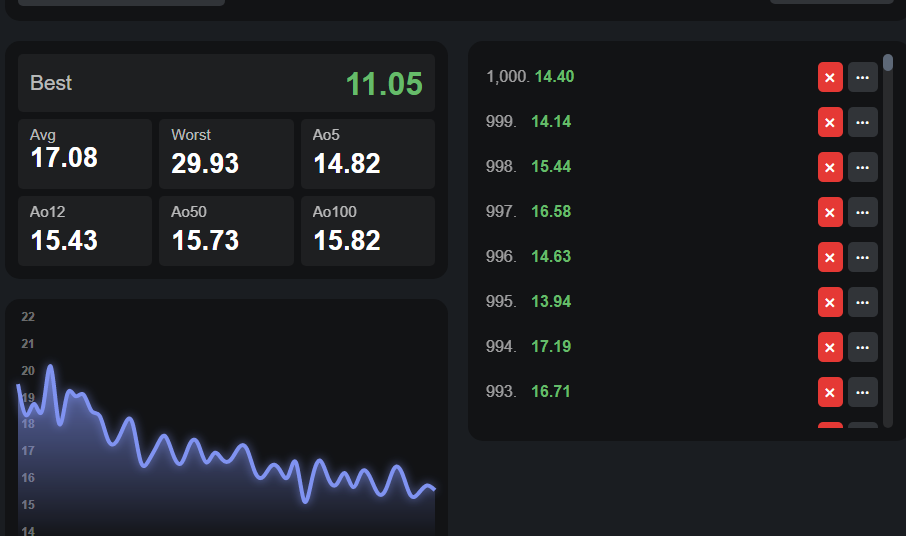Screen dimensions: 906x536
Task: Open three-dot menu for solve 994
Action: click(x=863, y=348)
